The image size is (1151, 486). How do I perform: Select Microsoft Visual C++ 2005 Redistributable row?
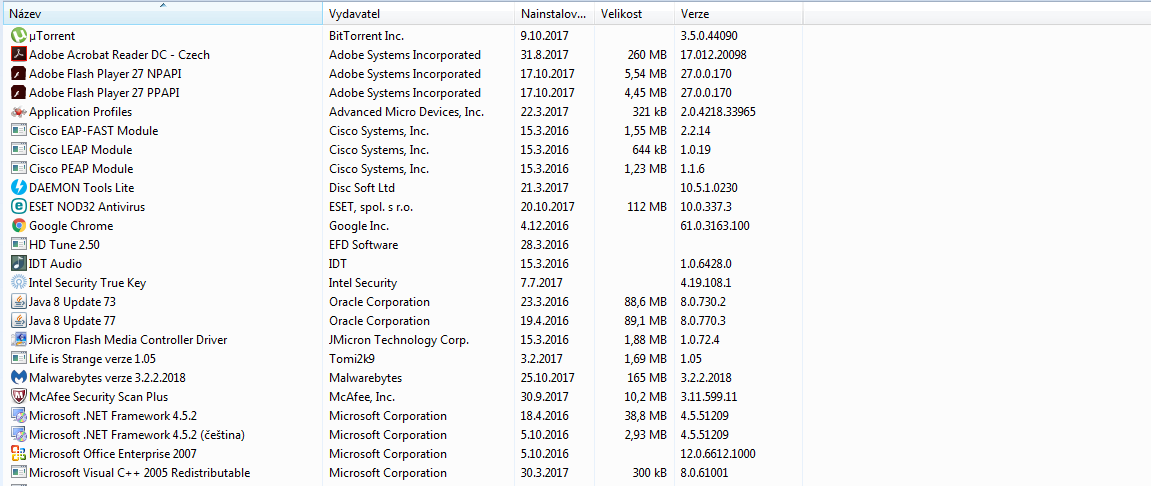click(139, 473)
